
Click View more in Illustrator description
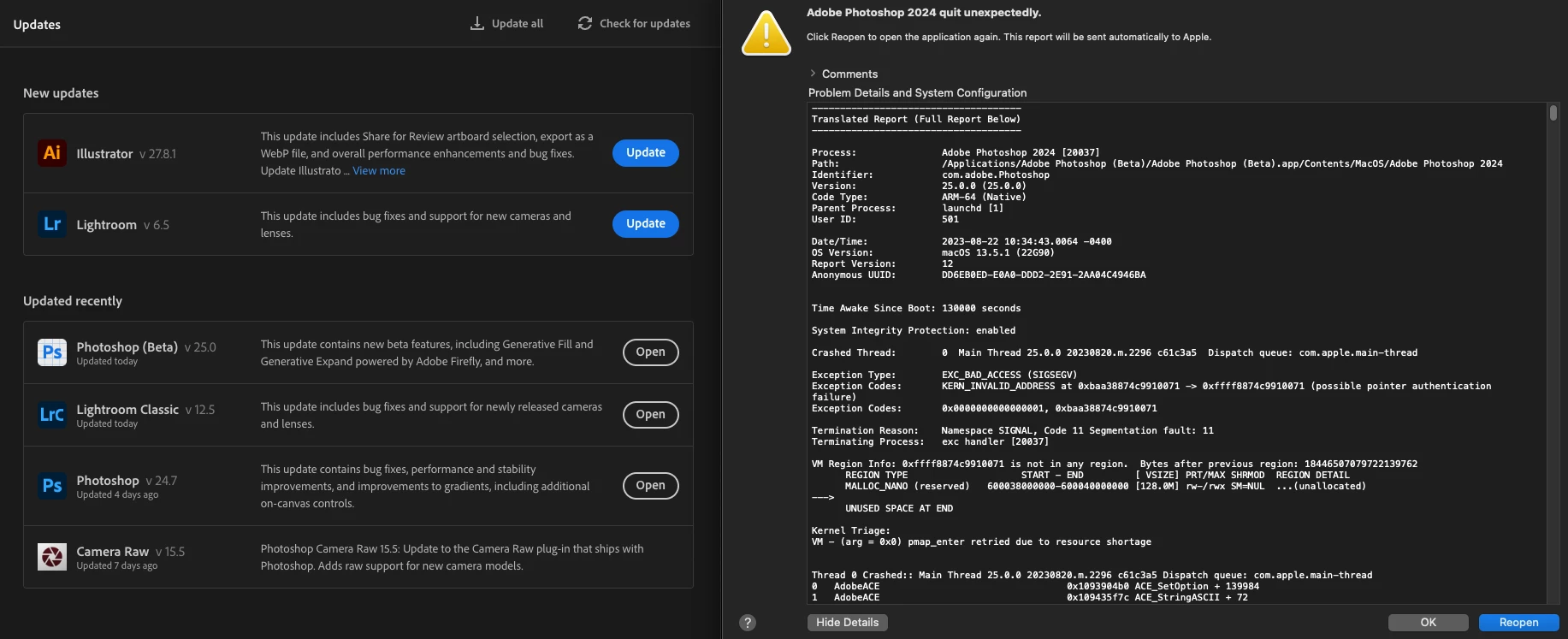coord(379,171)
